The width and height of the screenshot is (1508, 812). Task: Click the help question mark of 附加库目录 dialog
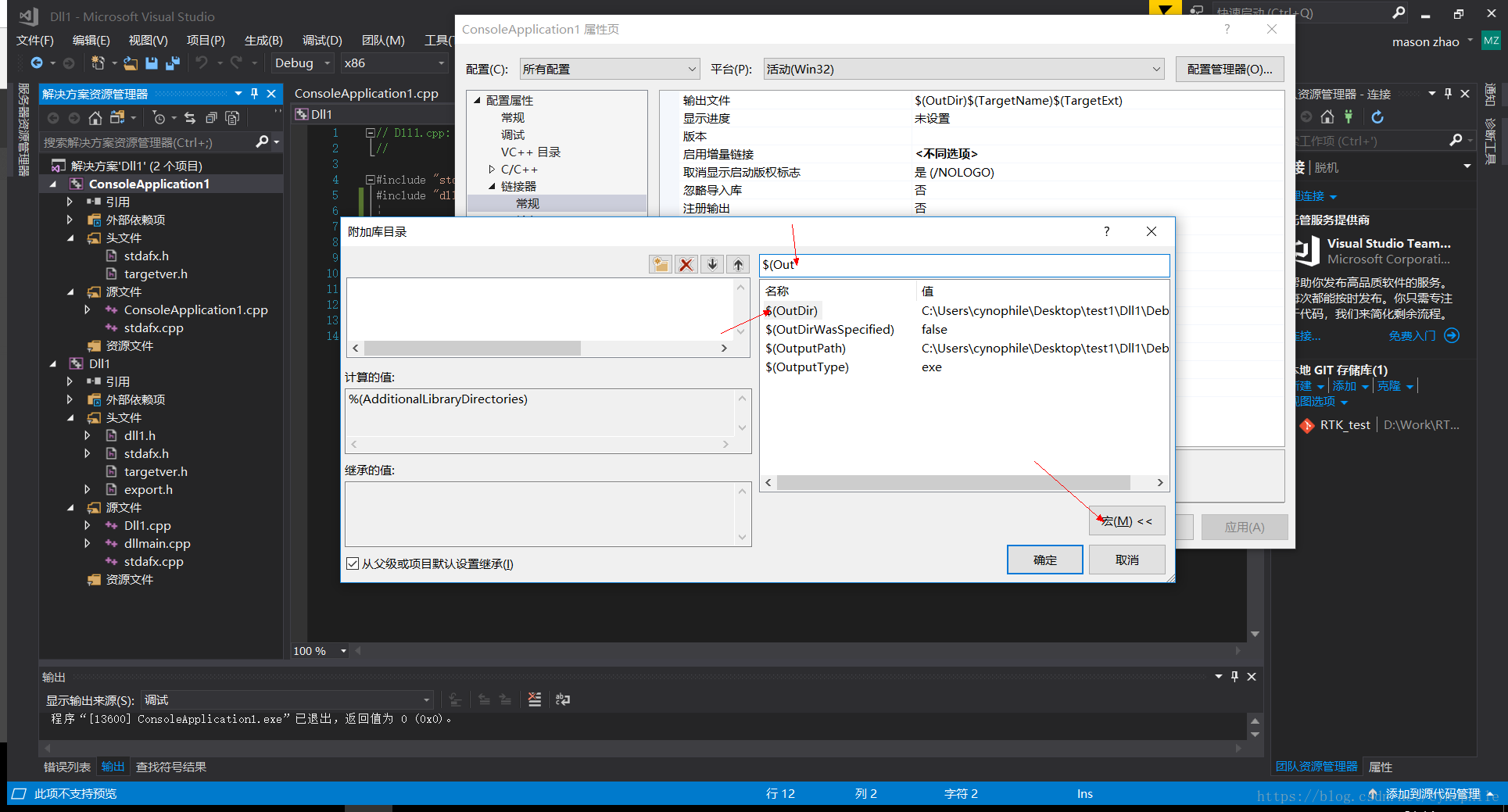1106,231
